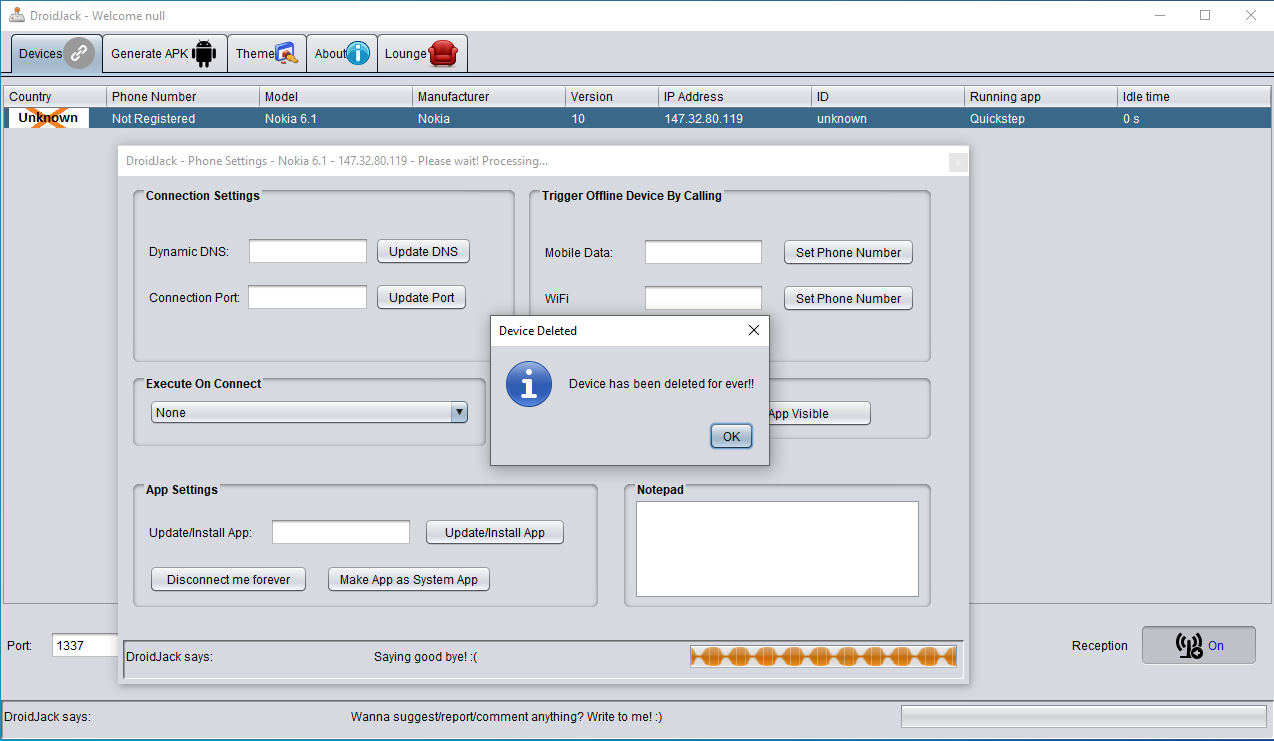Sort by the Idle time column header

pos(1194,97)
